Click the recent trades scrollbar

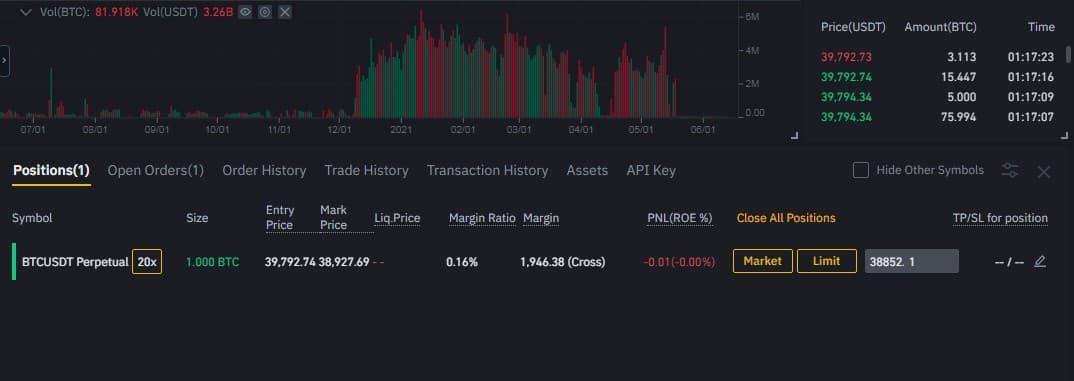1068,55
